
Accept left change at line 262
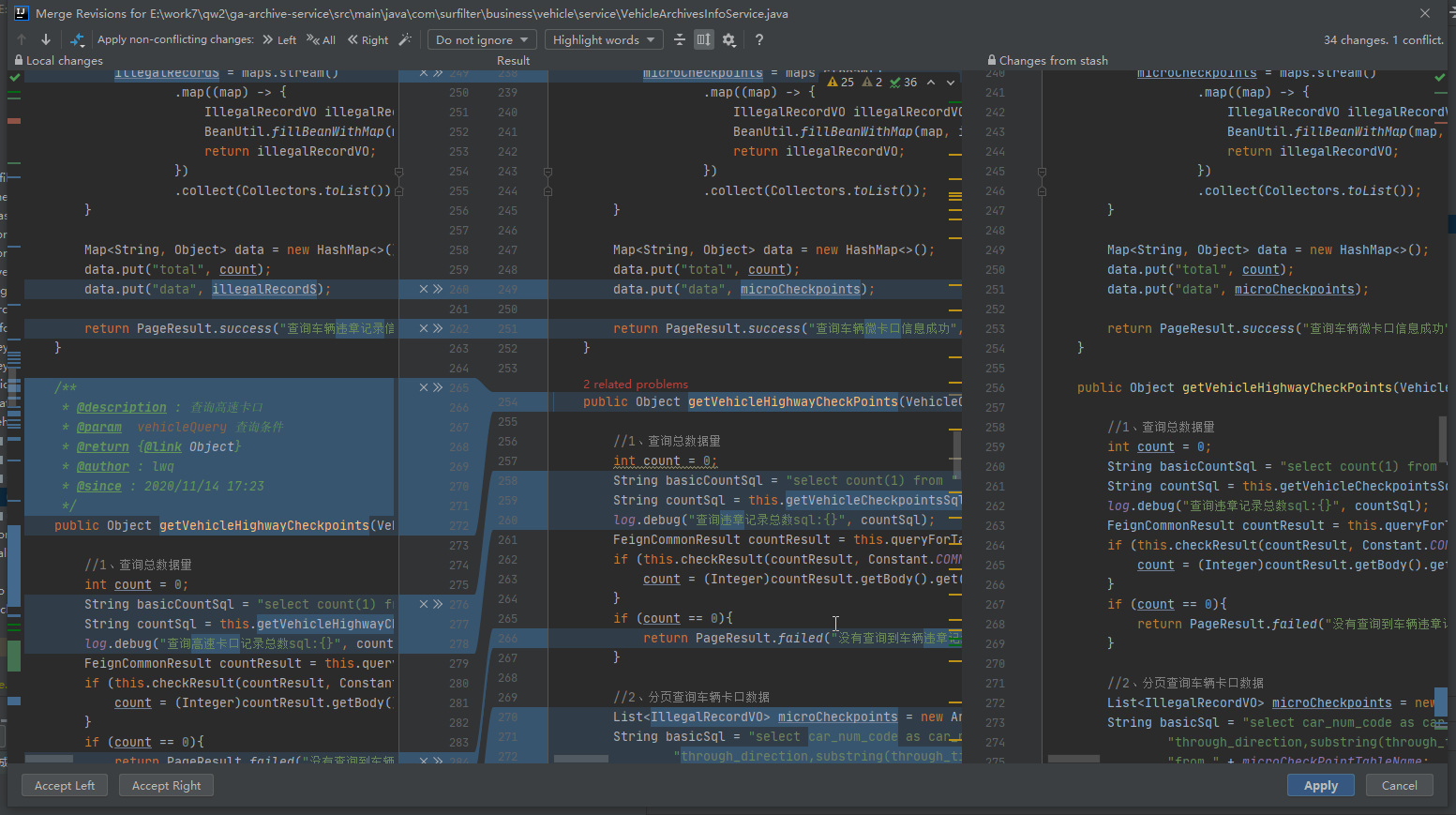pyautogui.click(x=438, y=328)
